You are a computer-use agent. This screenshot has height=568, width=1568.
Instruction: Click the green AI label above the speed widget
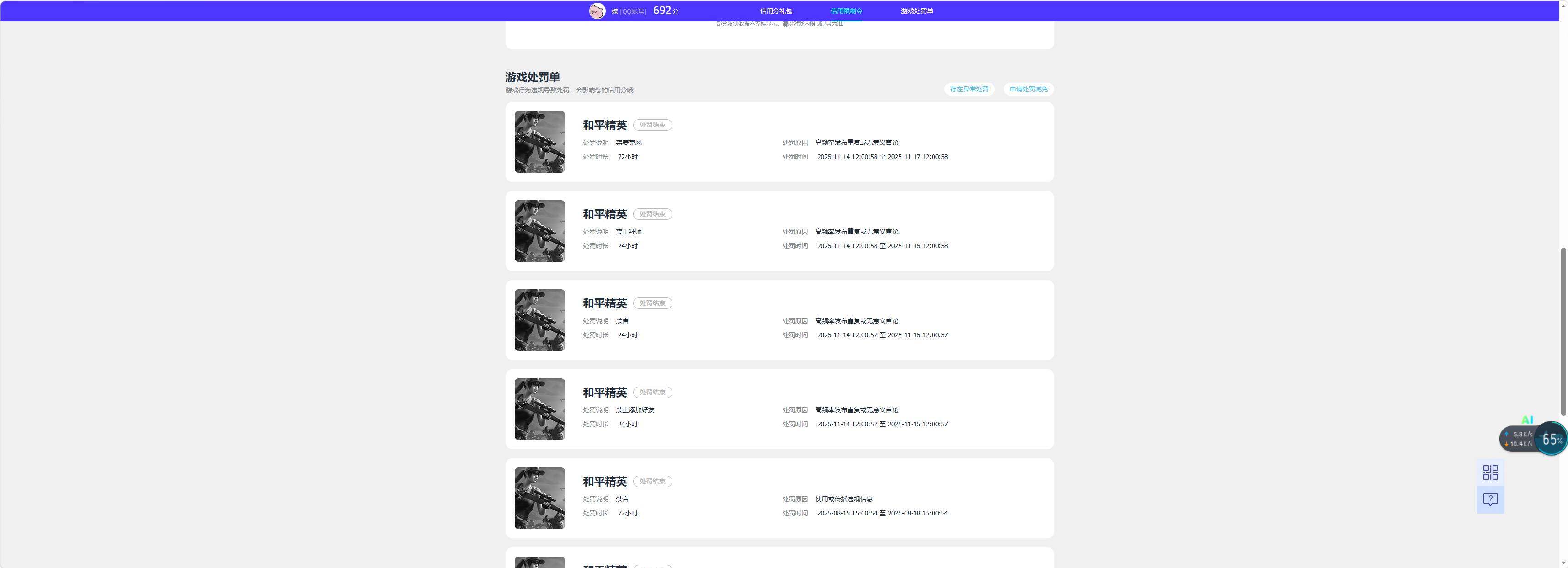point(1526,419)
